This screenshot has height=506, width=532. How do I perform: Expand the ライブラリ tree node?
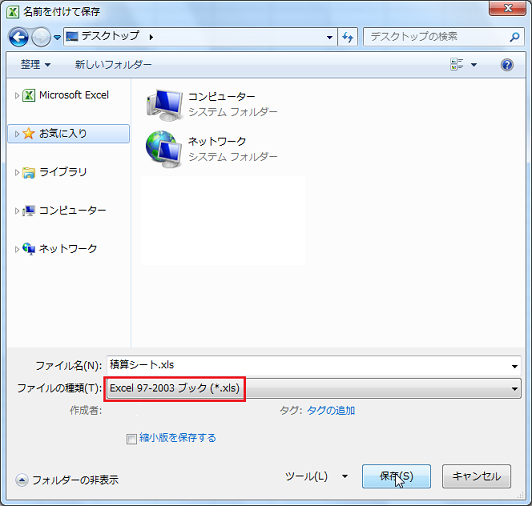pos(17,172)
